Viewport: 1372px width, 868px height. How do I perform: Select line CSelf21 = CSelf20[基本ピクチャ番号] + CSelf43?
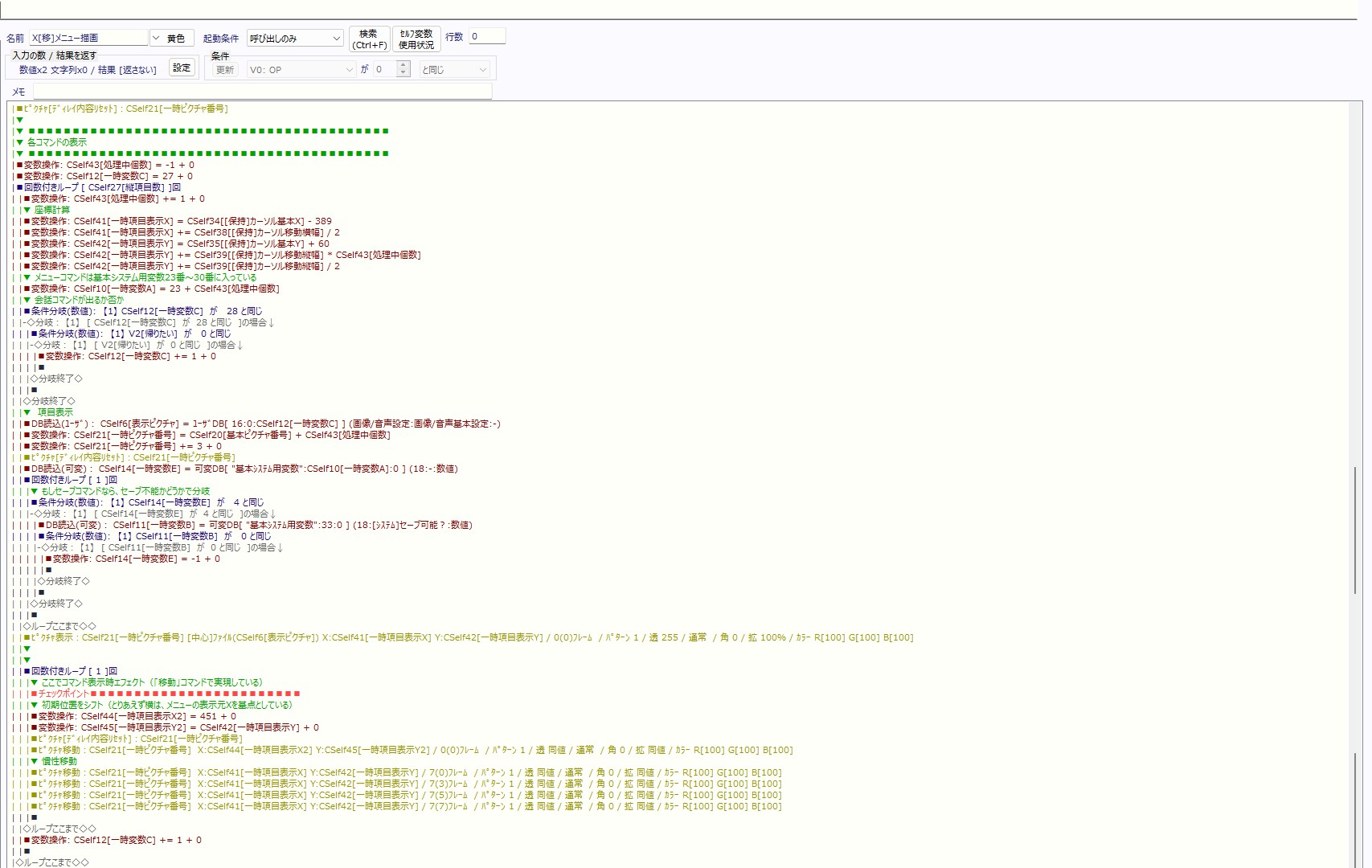click(211, 435)
